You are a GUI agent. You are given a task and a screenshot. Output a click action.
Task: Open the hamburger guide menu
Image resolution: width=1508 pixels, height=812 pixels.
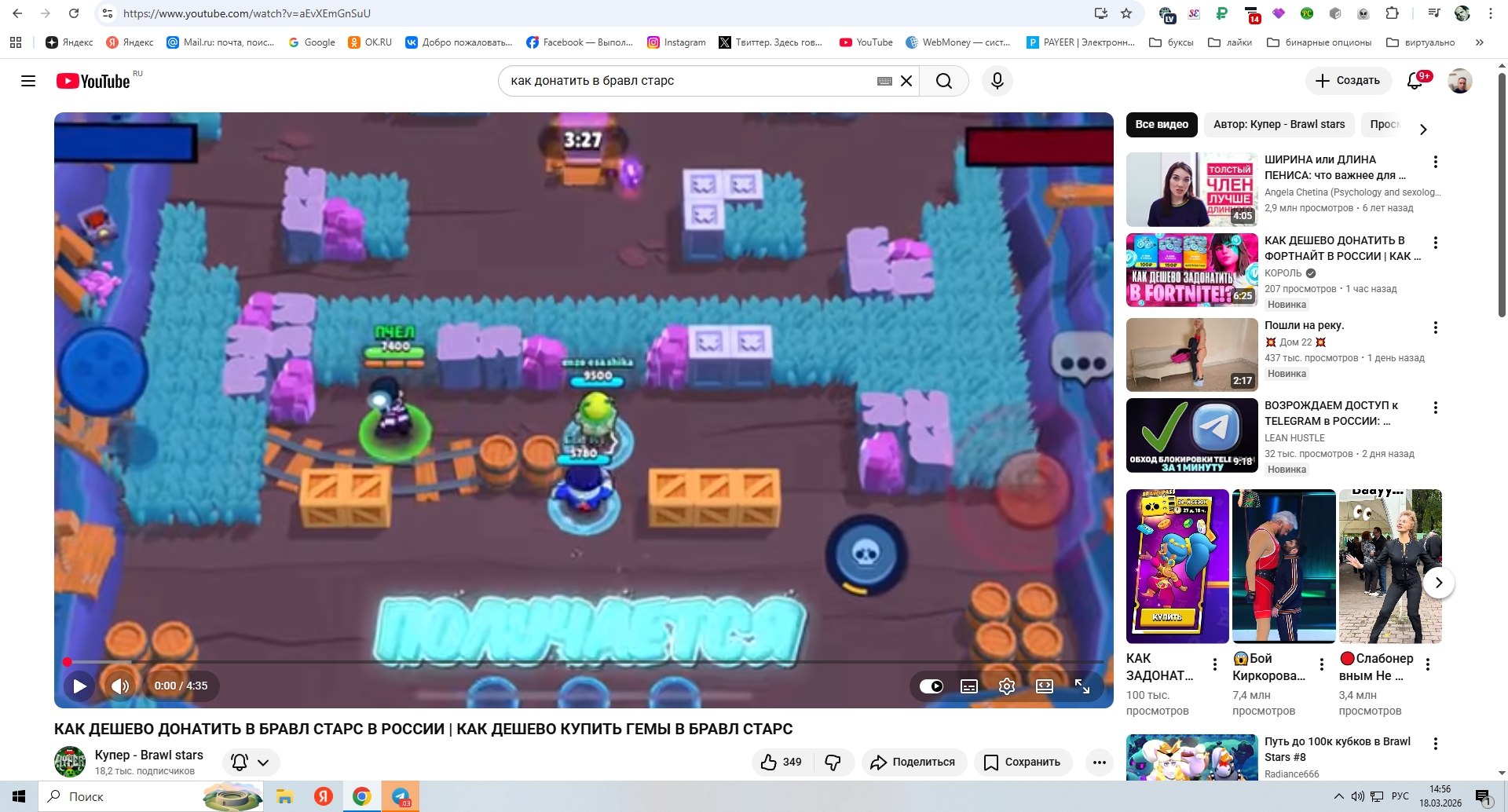click(x=28, y=81)
